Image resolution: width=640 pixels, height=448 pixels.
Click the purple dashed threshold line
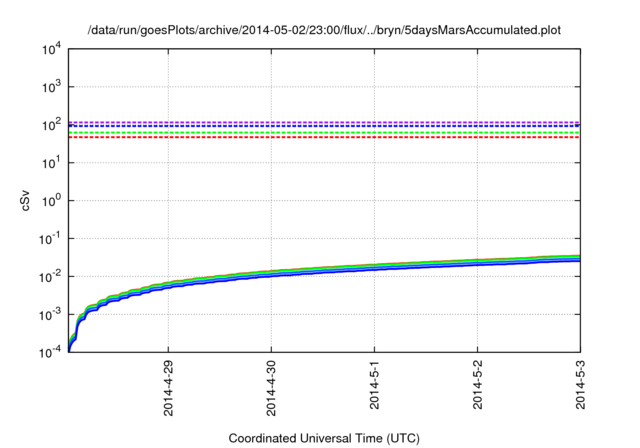(324, 122)
